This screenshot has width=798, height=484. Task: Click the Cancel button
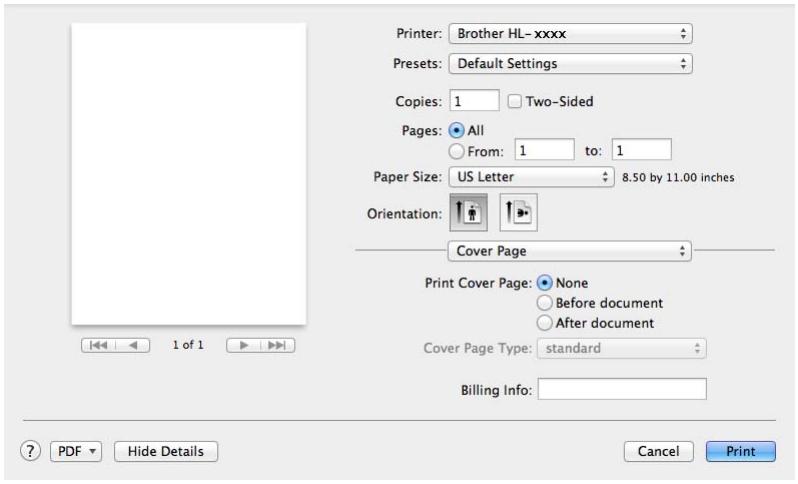click(659, 451)
